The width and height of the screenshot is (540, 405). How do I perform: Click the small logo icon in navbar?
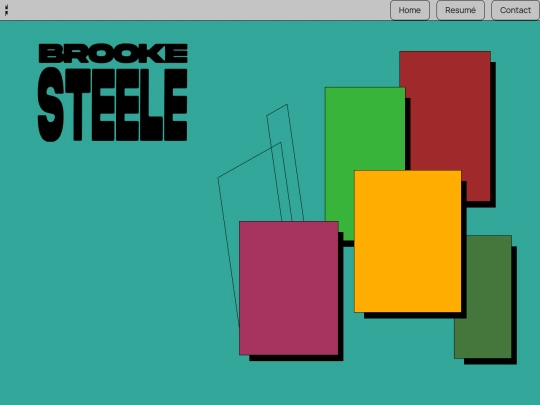pos(6,10)
